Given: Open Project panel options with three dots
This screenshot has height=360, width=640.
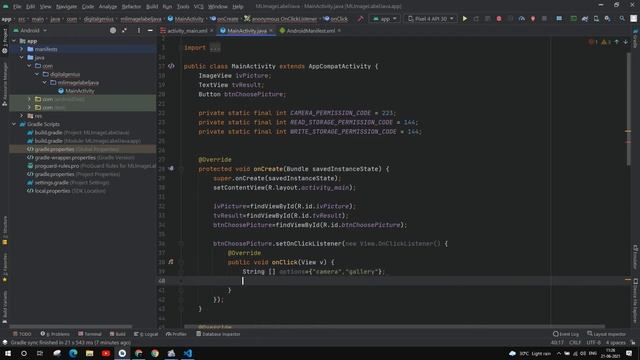Looking at the screenshot, I should click(139, 30).
